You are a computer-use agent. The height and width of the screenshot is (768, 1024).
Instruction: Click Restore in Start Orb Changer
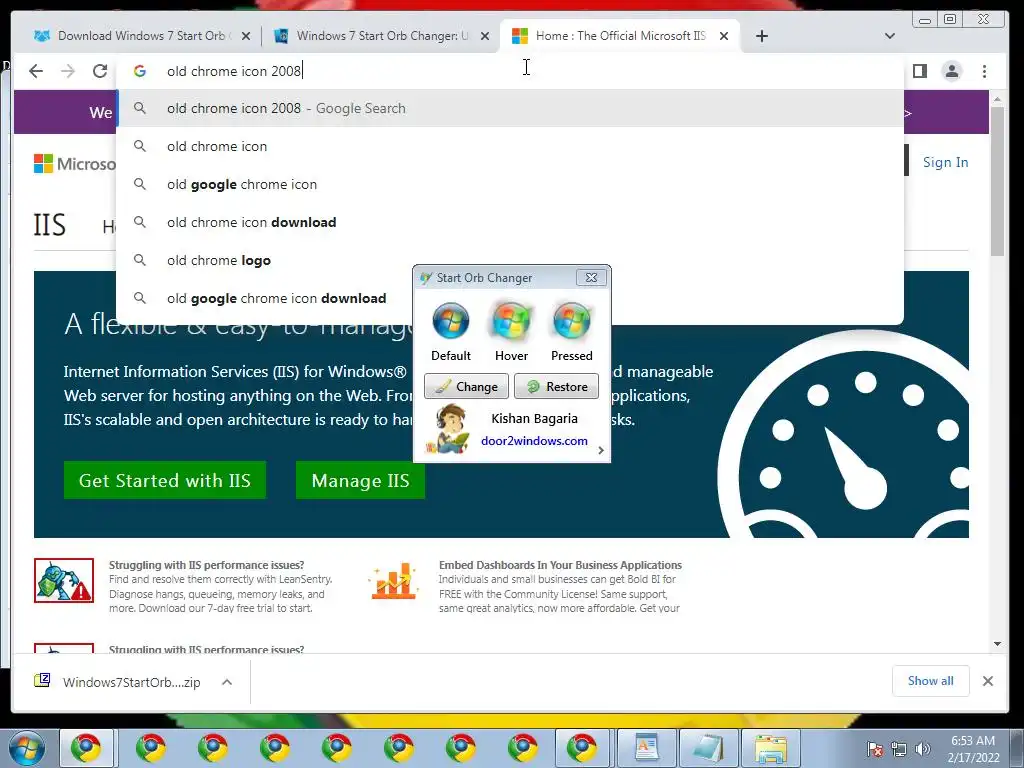coord(556,386)
